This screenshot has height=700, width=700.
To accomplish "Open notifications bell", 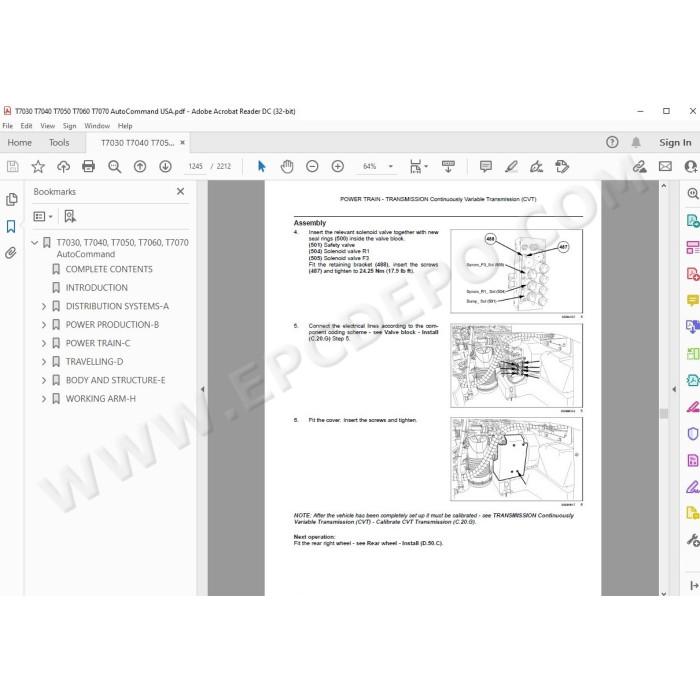I will tap(636, 142).
